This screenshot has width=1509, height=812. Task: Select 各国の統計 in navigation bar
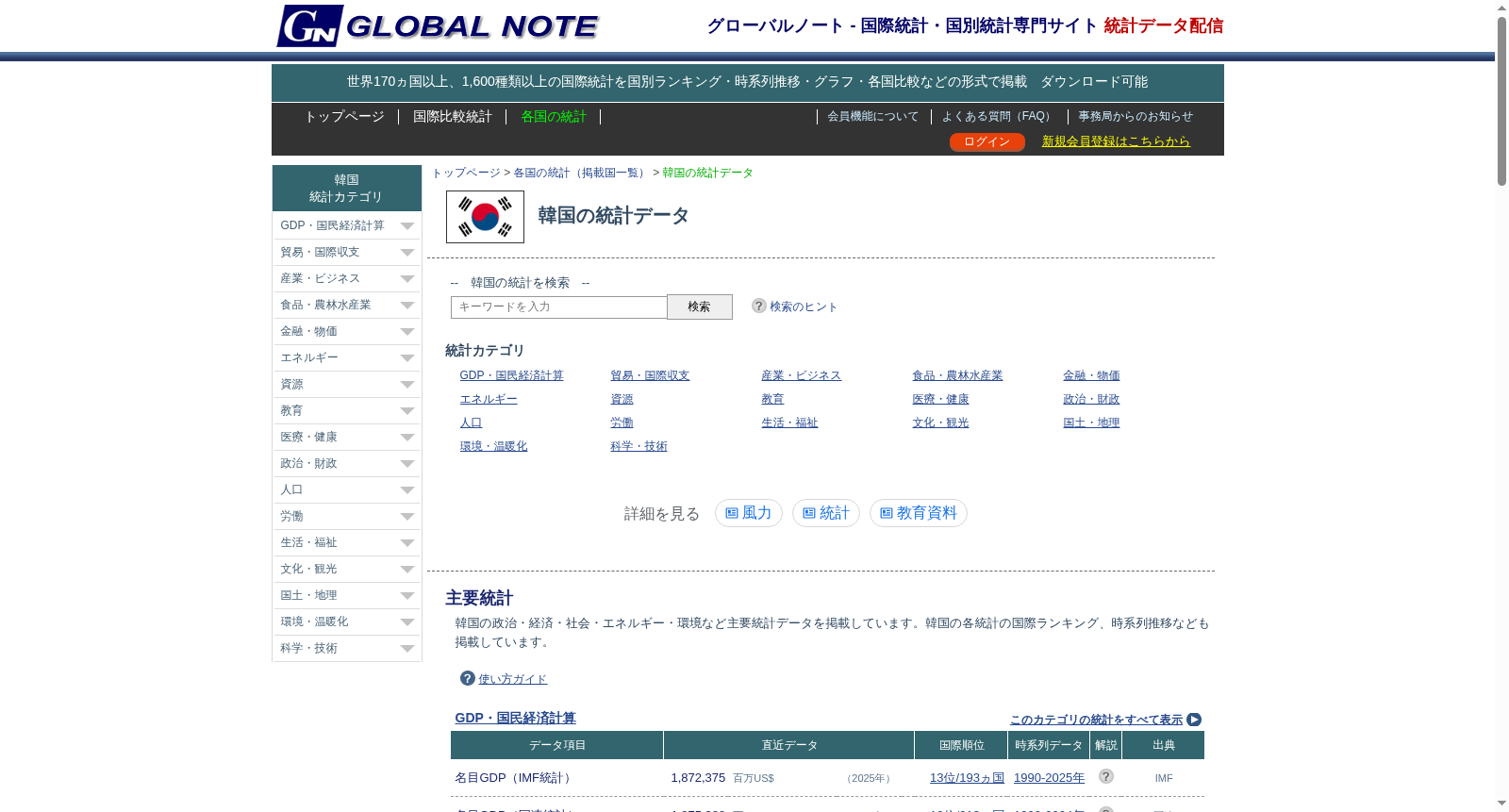pyautogui.click(x=554, y=116)
